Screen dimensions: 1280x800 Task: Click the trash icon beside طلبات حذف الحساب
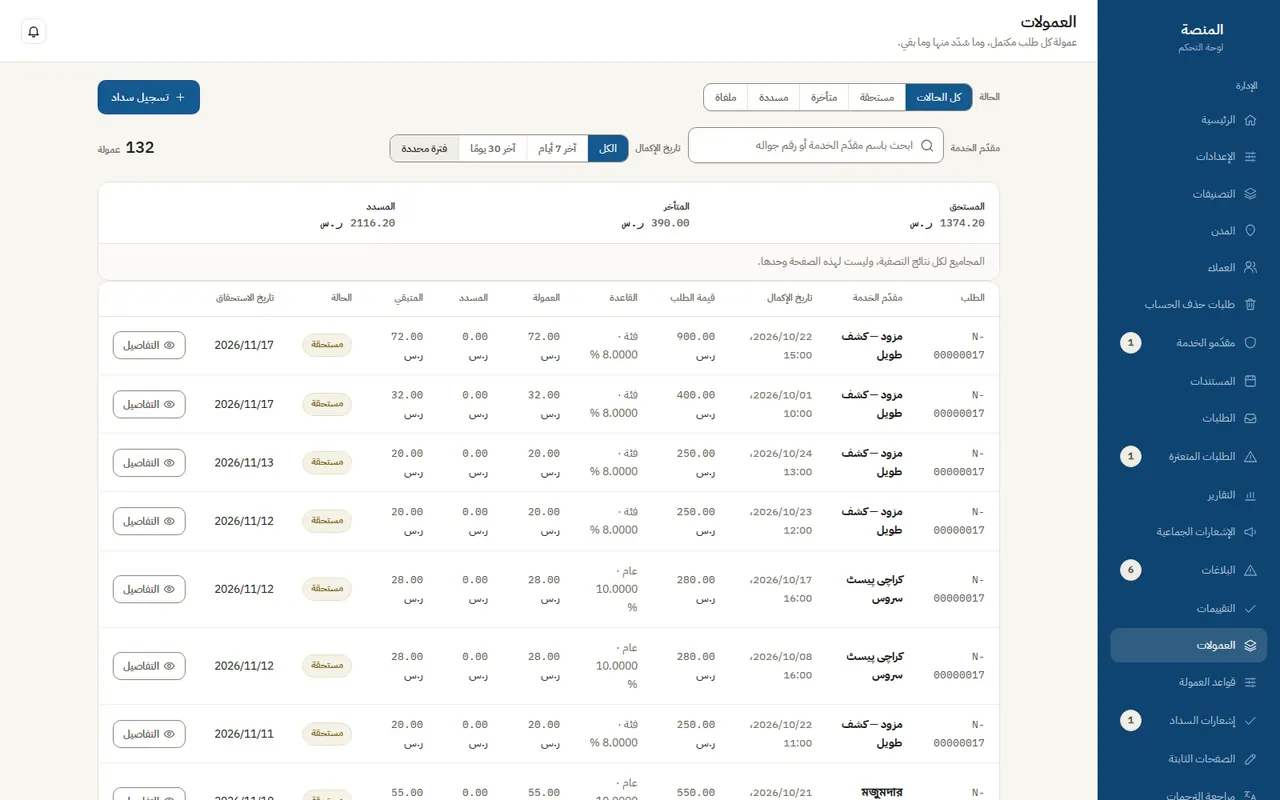1250,305
